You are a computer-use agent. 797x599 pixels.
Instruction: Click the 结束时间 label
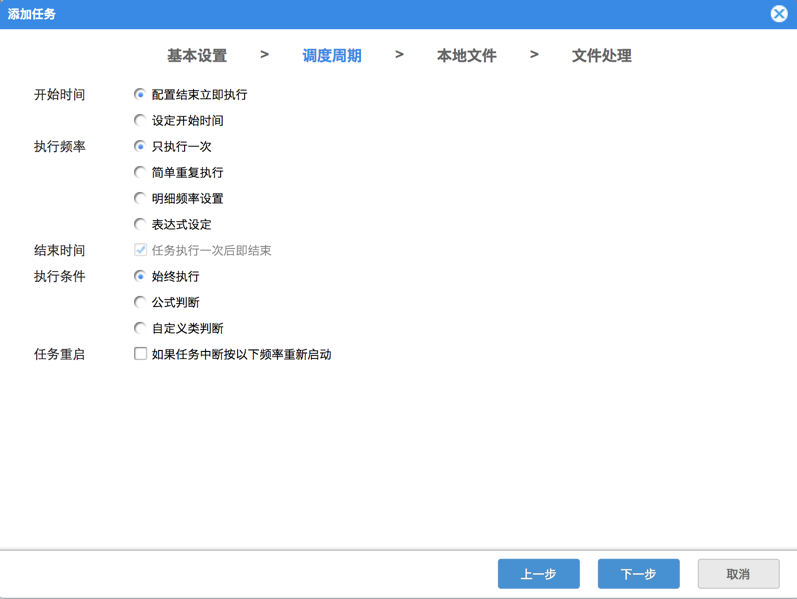point(59,250)
